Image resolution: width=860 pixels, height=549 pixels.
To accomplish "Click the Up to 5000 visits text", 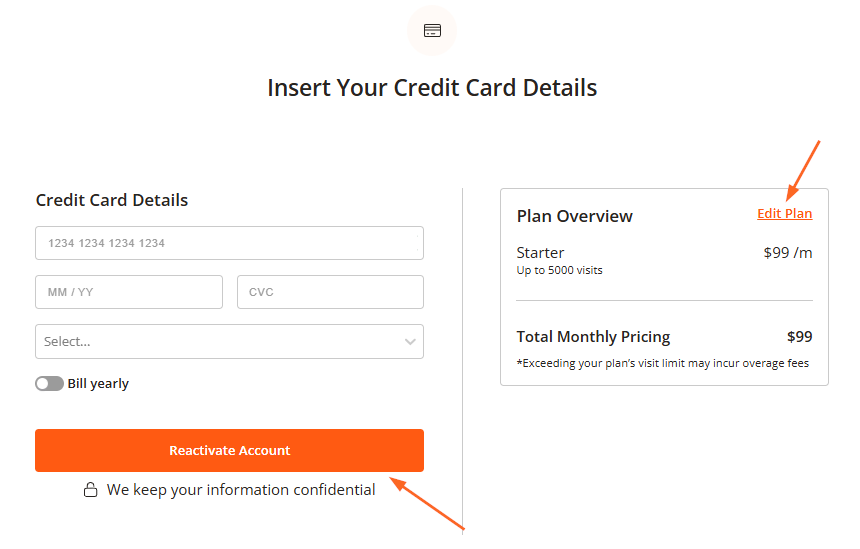I will click(x=559, y=270).
